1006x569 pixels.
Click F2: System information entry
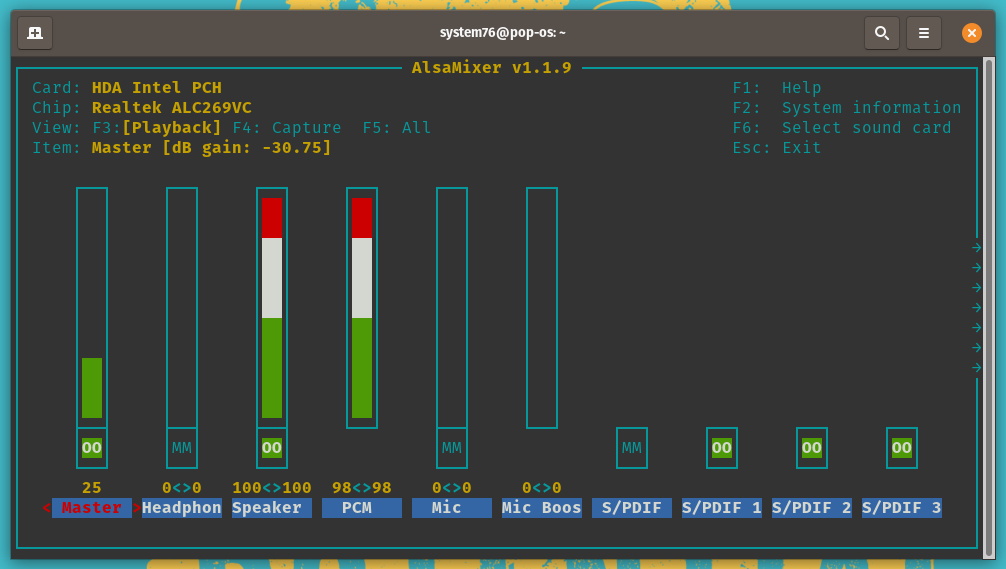click(x=847, y=108)
